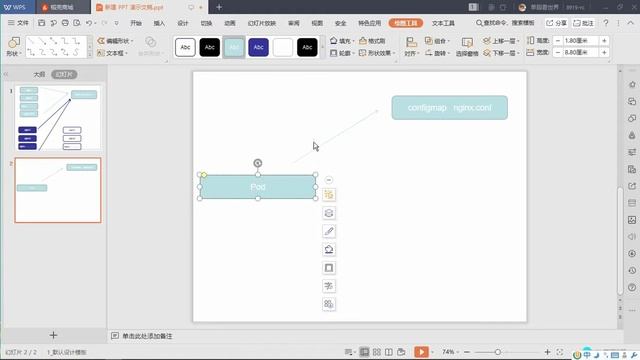The height and width of the screenshot is (360, 640).
Task: Click Send Backward (下移一层)
Action: [501, 53]
